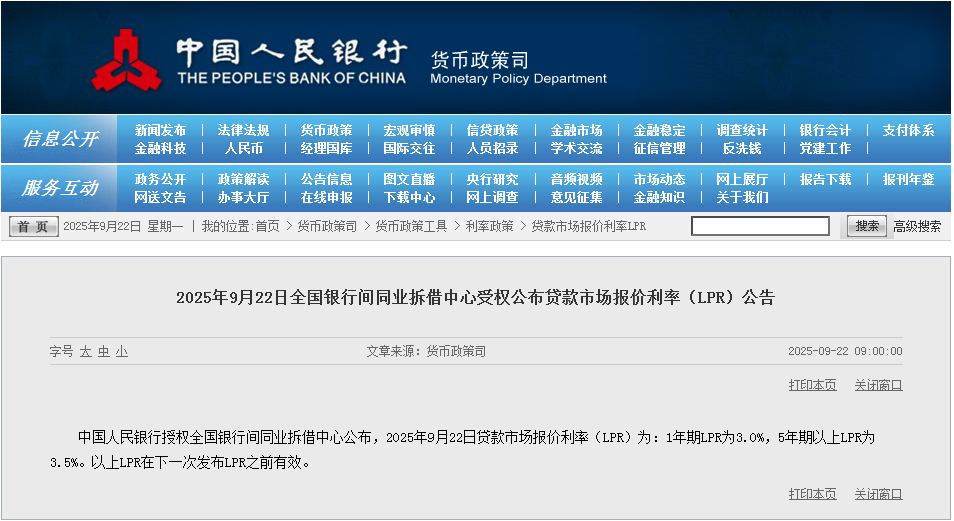Go to 在线申报 page
Screen dimensions: 954x521
click(326, 198)
